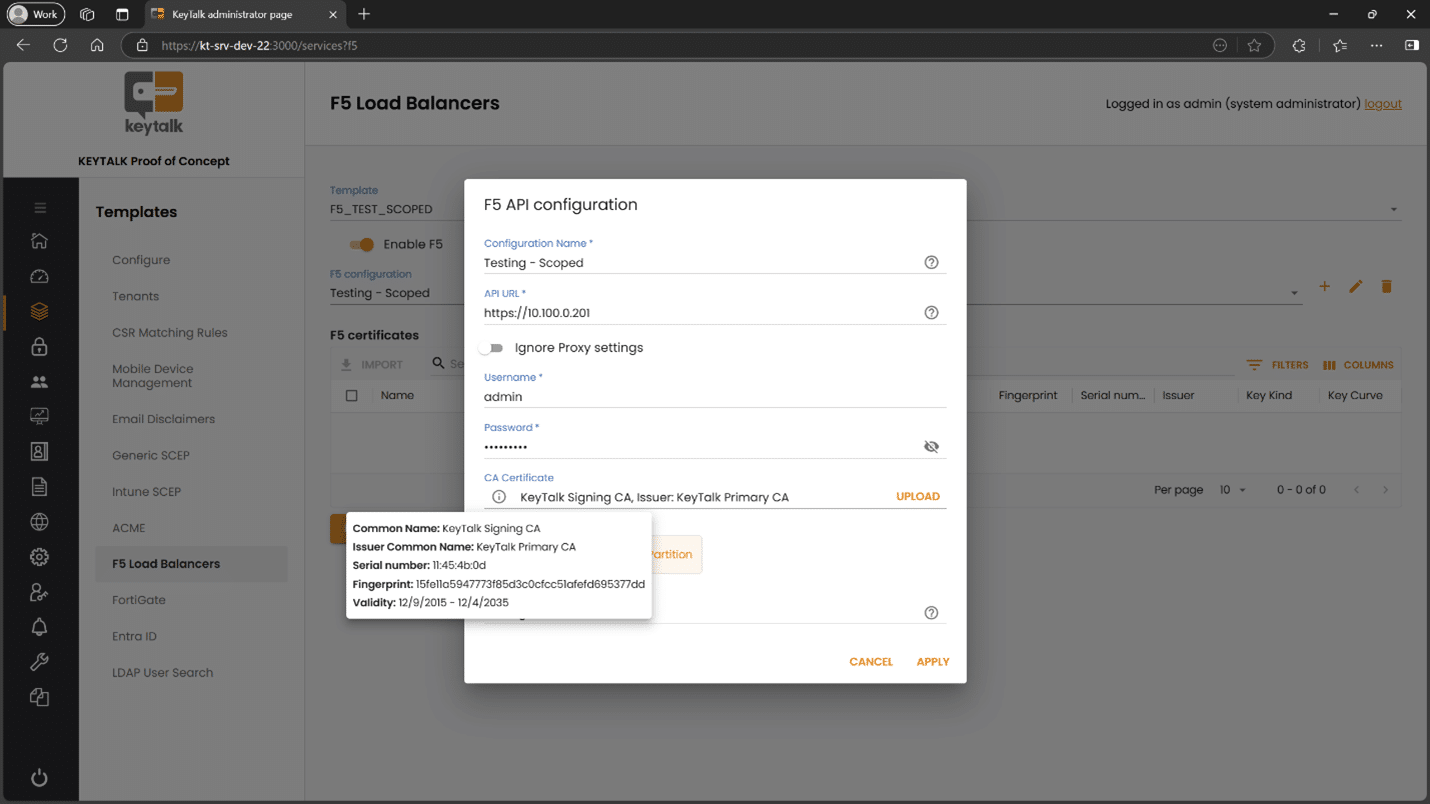Viewport: 1430px width, 804px height.
Task: Expand the Template dropdown arrow
Action: coord(1393,210)
